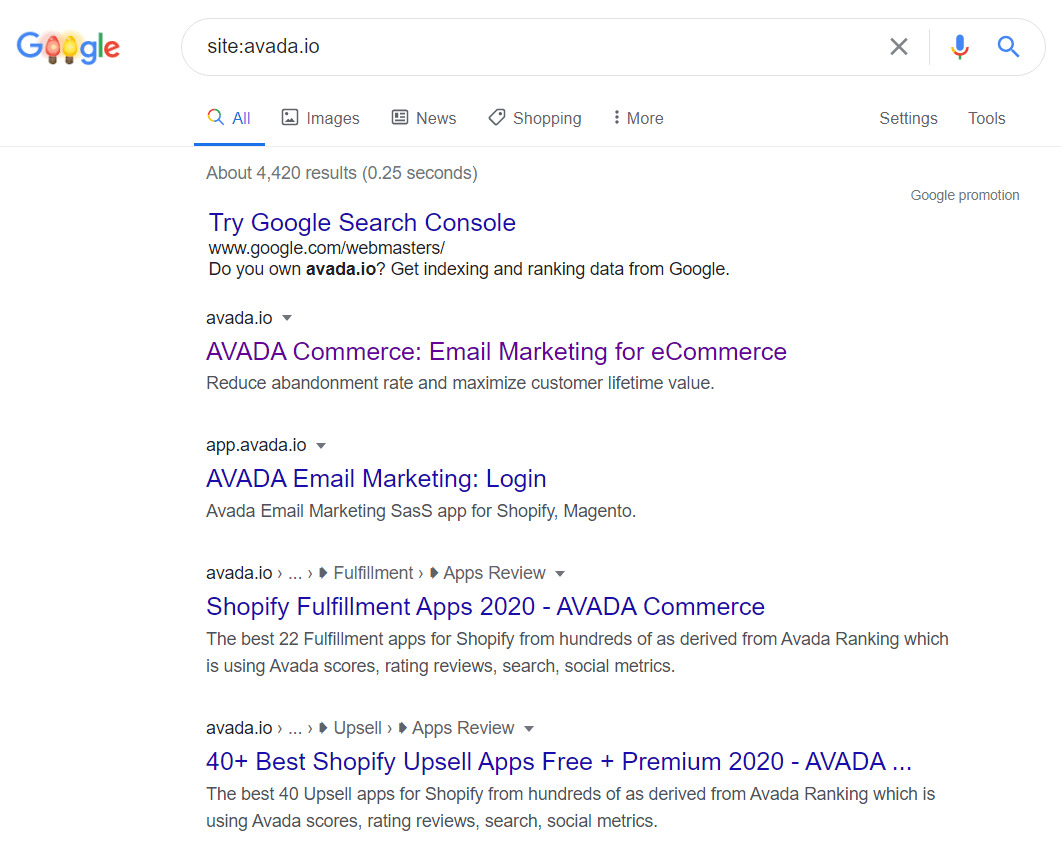This screenshot has width=1061, height=847.
Task: Expand dropdown arrow next to app.avada.io
Action: point(321,445)
